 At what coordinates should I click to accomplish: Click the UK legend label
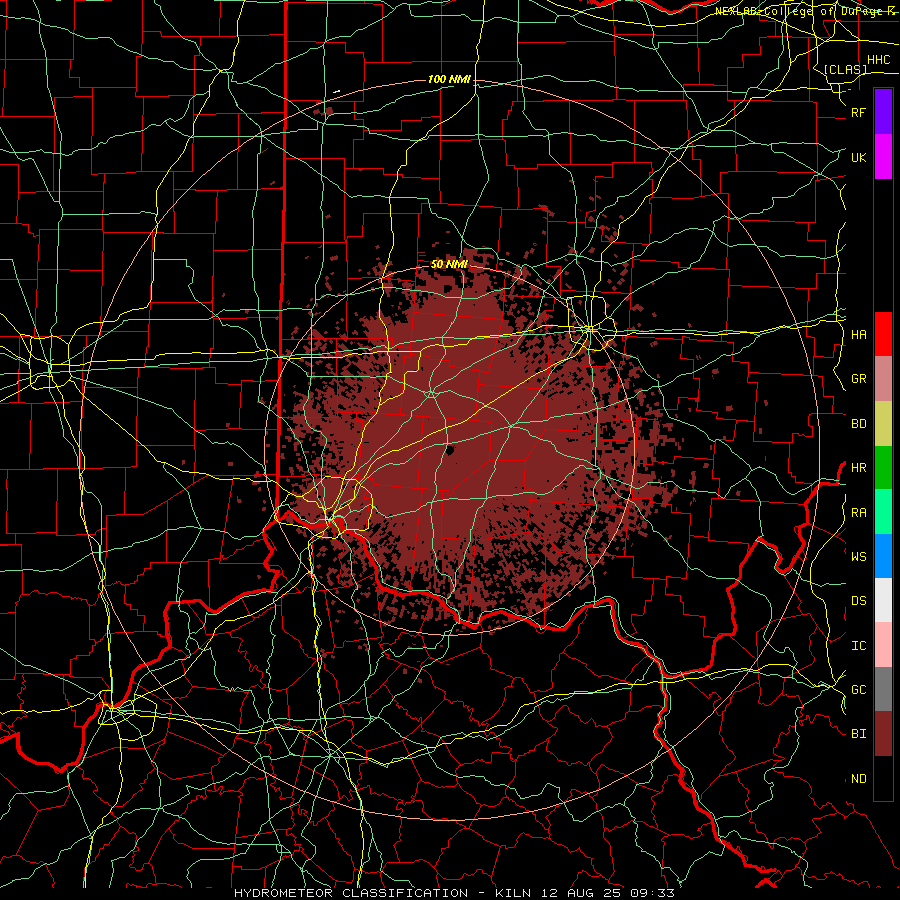click(858, 157)
